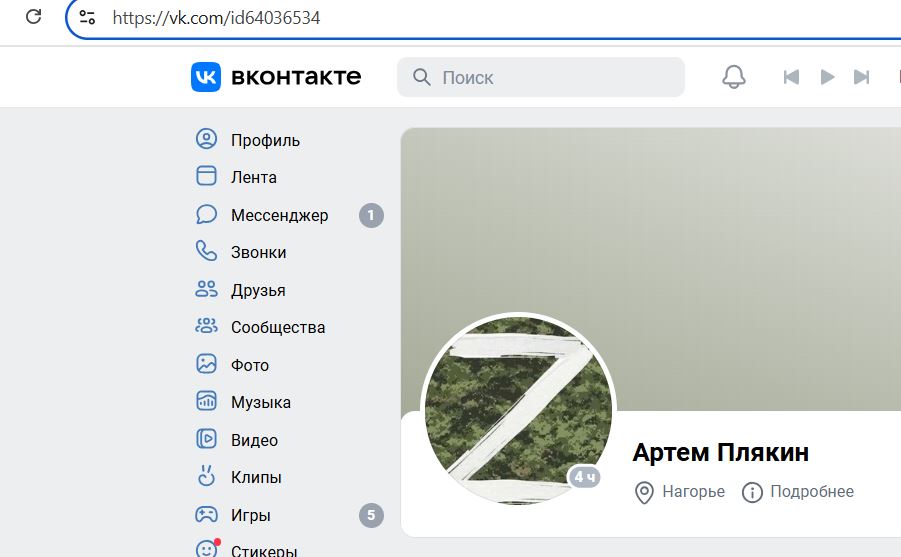Play music with the player play button
The height and width of the screenshot is (557, 901).
point(827,77)
